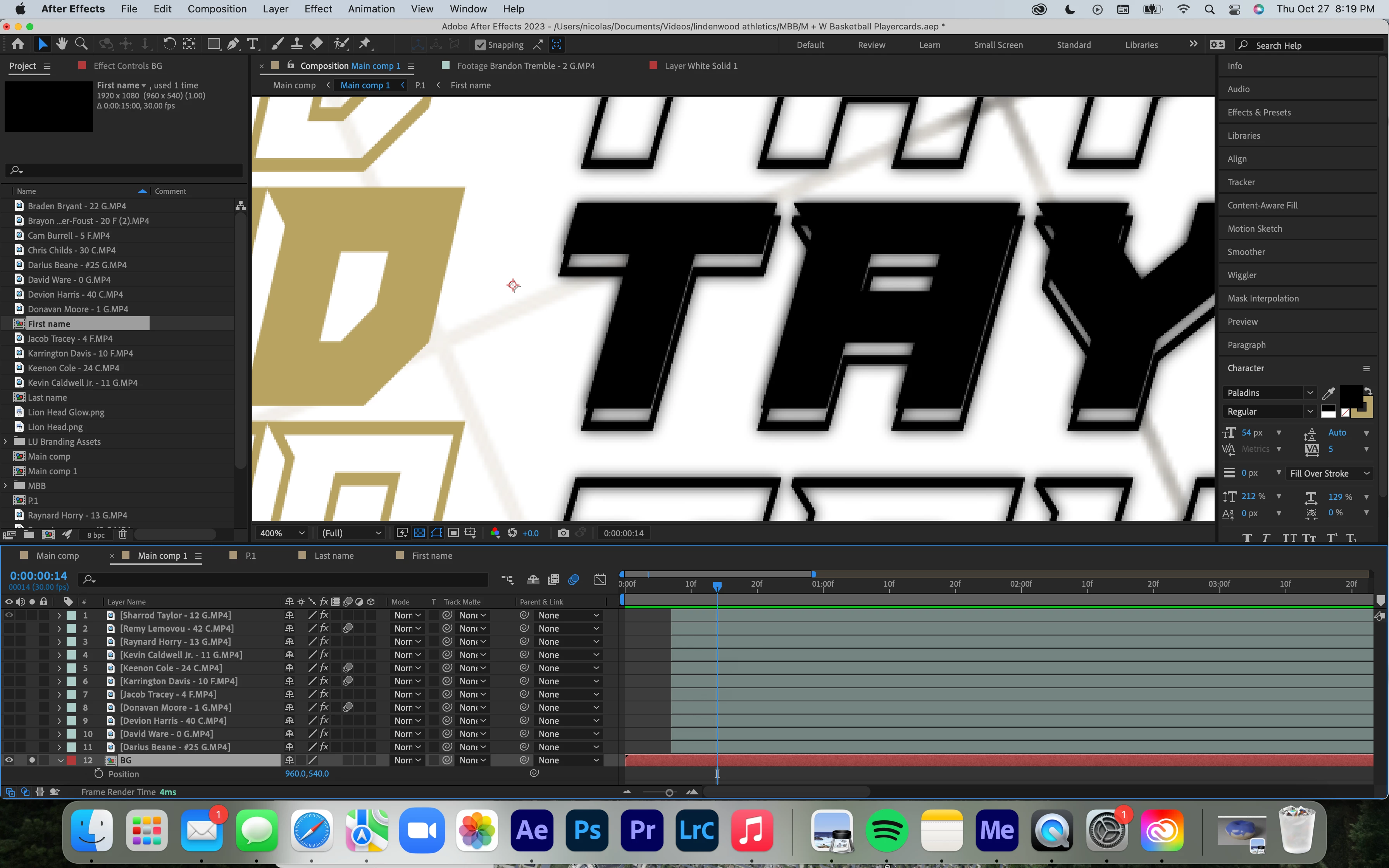This screenshot has height=868, width=1389.
Task: Click the Take Snapshot camera icon
Action: pyautogui.click(x=563, y=533)
